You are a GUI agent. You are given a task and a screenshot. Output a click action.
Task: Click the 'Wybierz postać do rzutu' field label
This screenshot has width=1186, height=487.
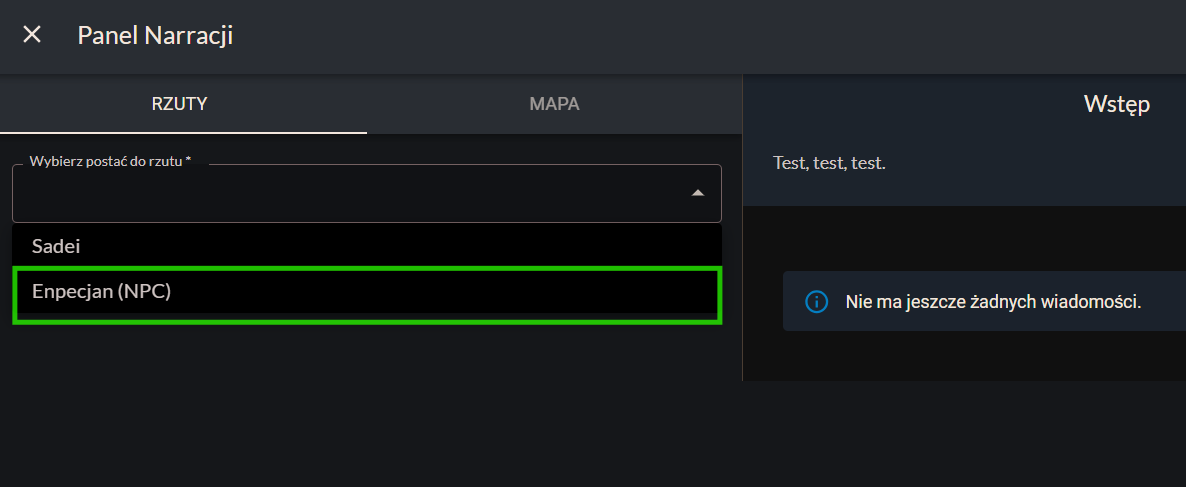pyautogui.click(x=105, y=161)
